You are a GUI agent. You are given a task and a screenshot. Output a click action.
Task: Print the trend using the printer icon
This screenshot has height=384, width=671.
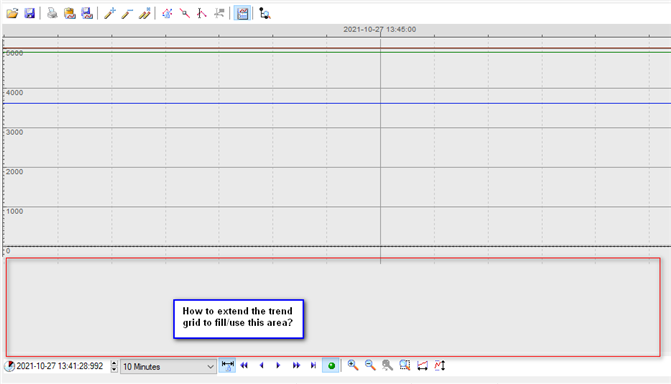coord(52,13)
